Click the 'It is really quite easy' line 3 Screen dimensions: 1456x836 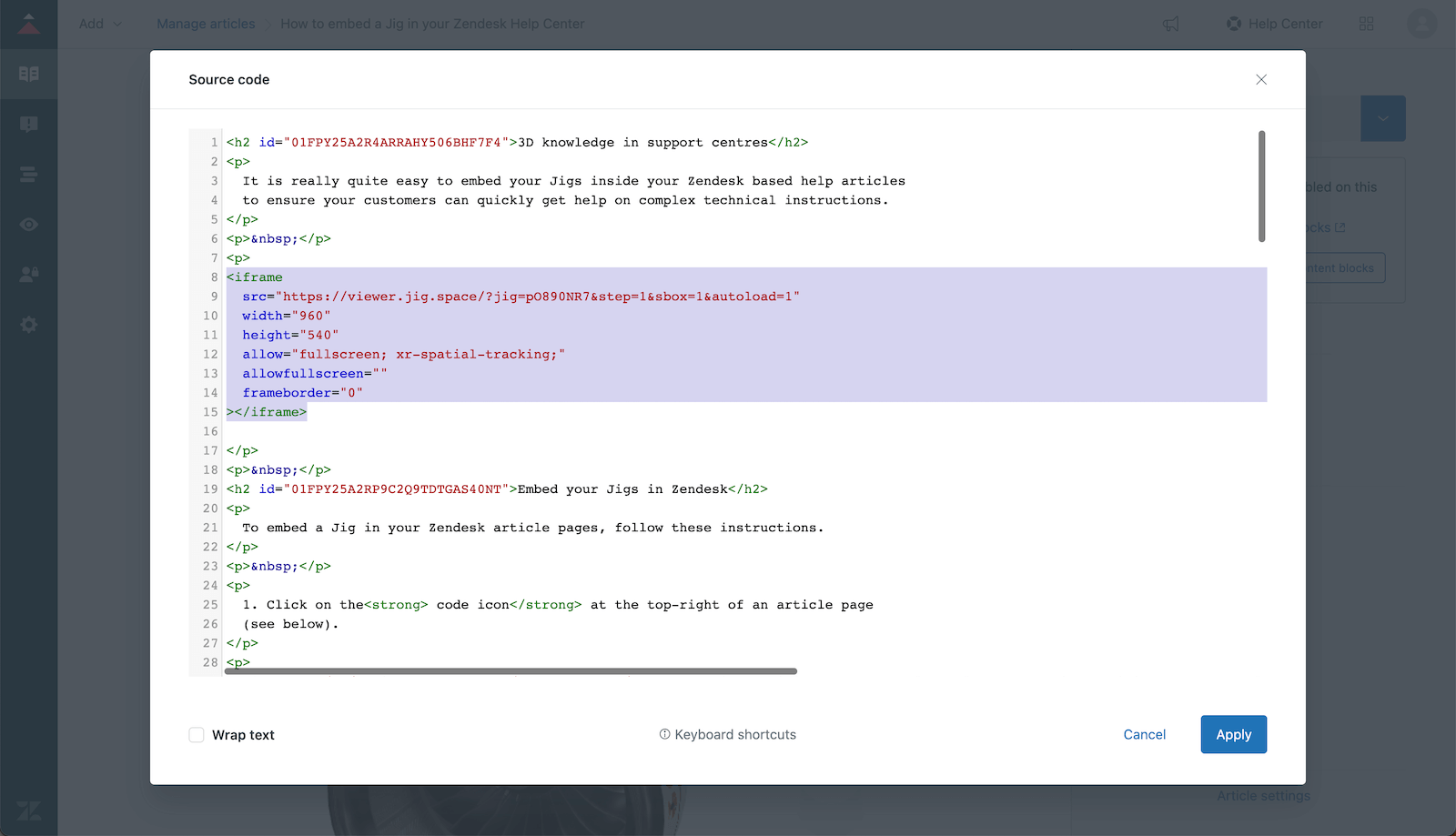click(573, 181)
